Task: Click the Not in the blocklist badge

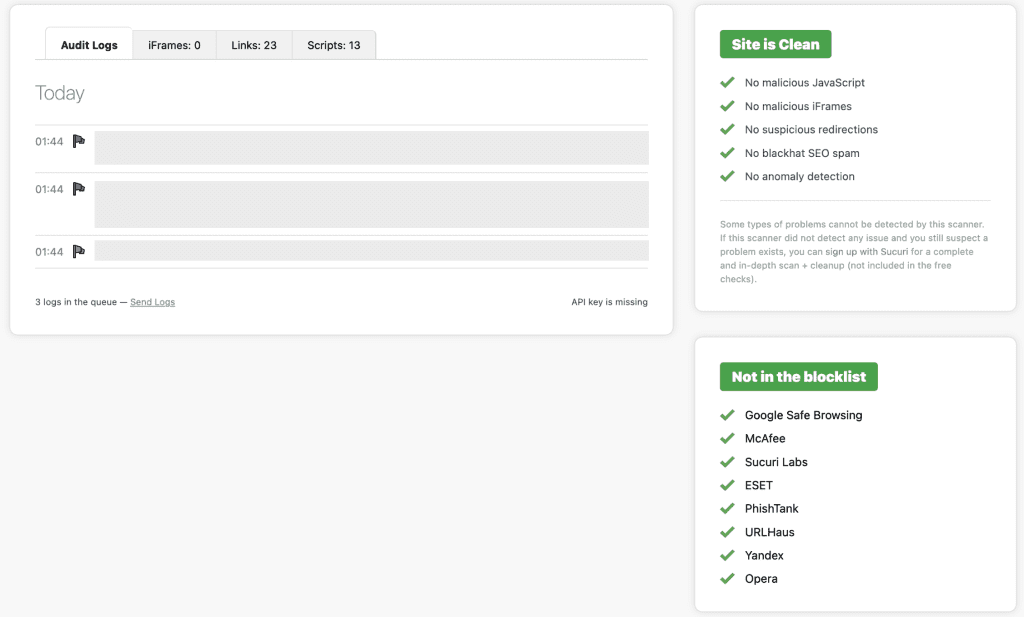Action: click(x=798, y=377)
